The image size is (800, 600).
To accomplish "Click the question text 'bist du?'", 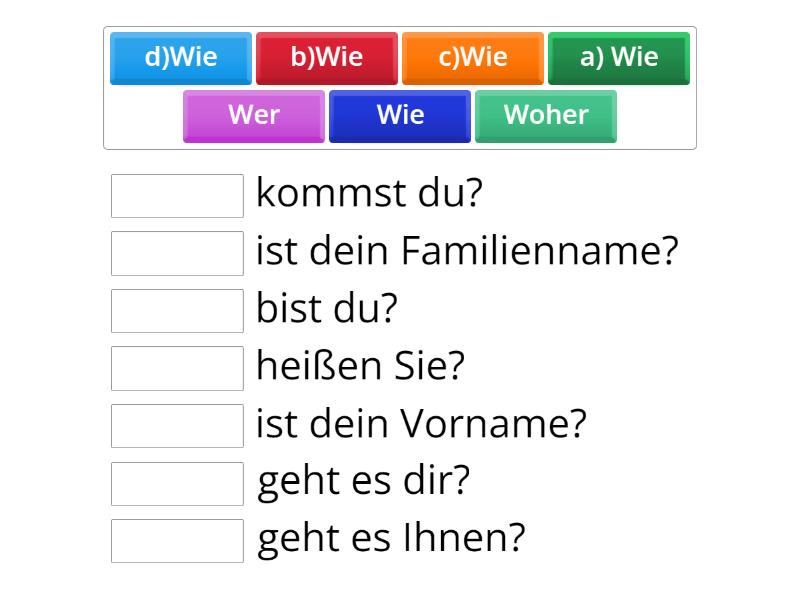I will click(325, 309).
